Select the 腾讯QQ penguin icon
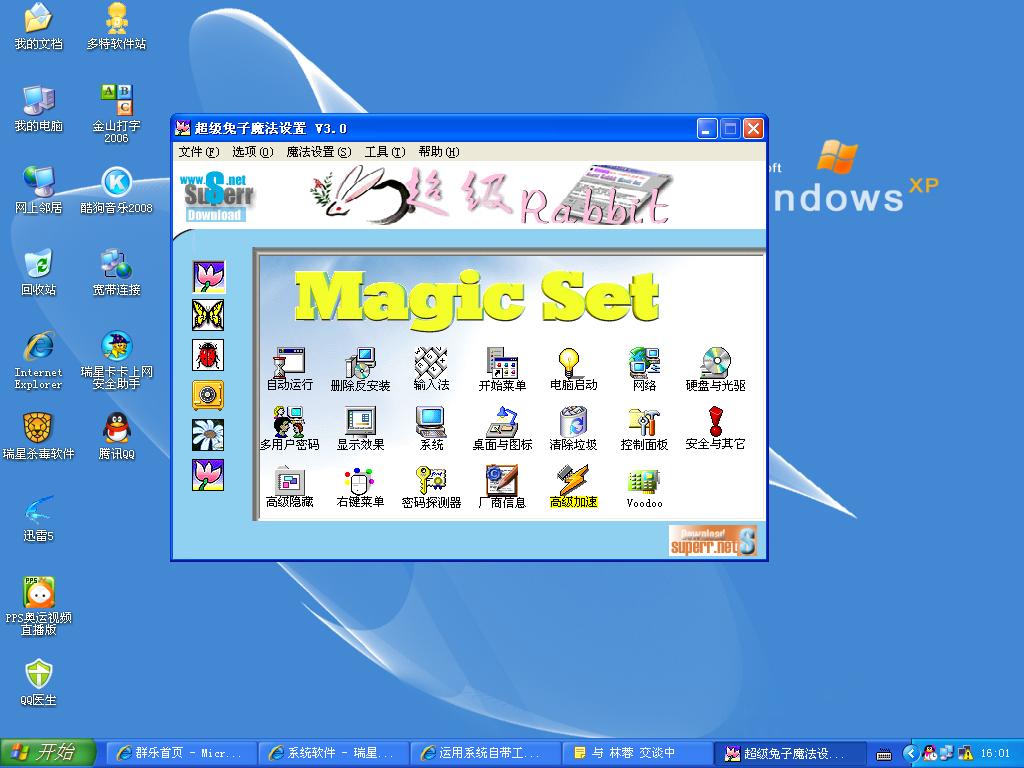This screenshot has width=1024, height=768. pyautogui.click(x=116, y=436)
